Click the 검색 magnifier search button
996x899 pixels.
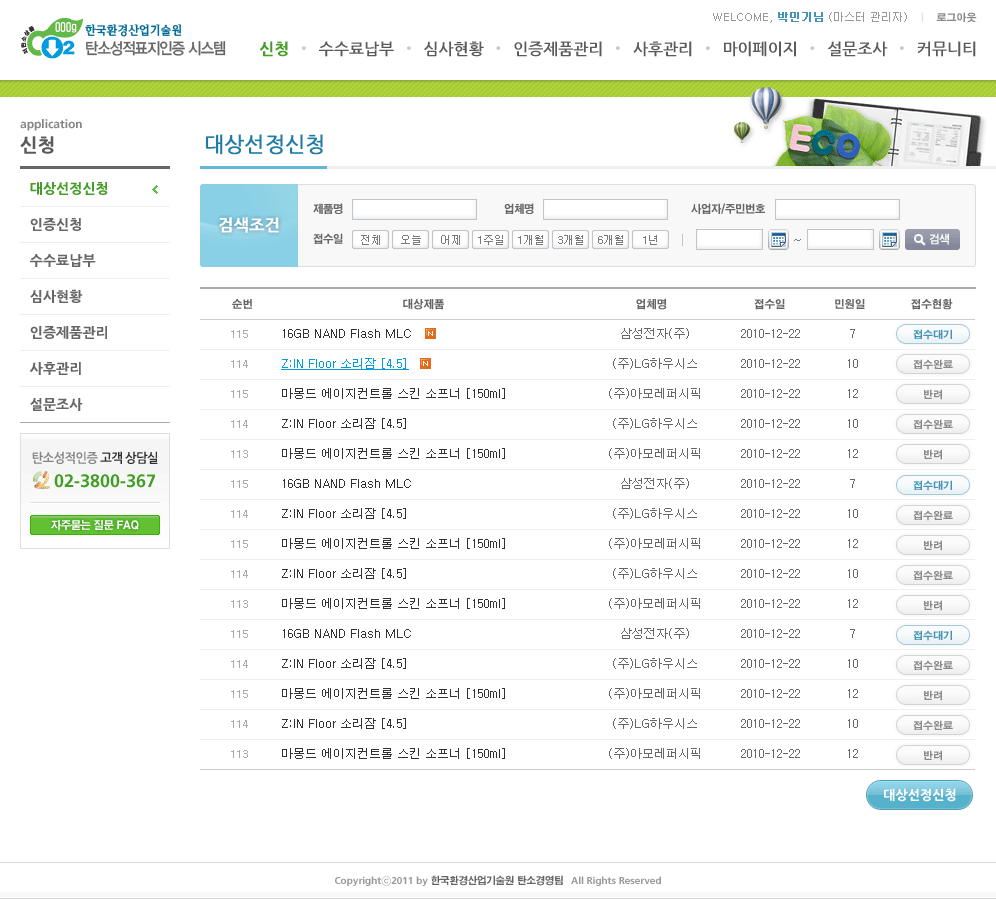click(x=932, y=240)
